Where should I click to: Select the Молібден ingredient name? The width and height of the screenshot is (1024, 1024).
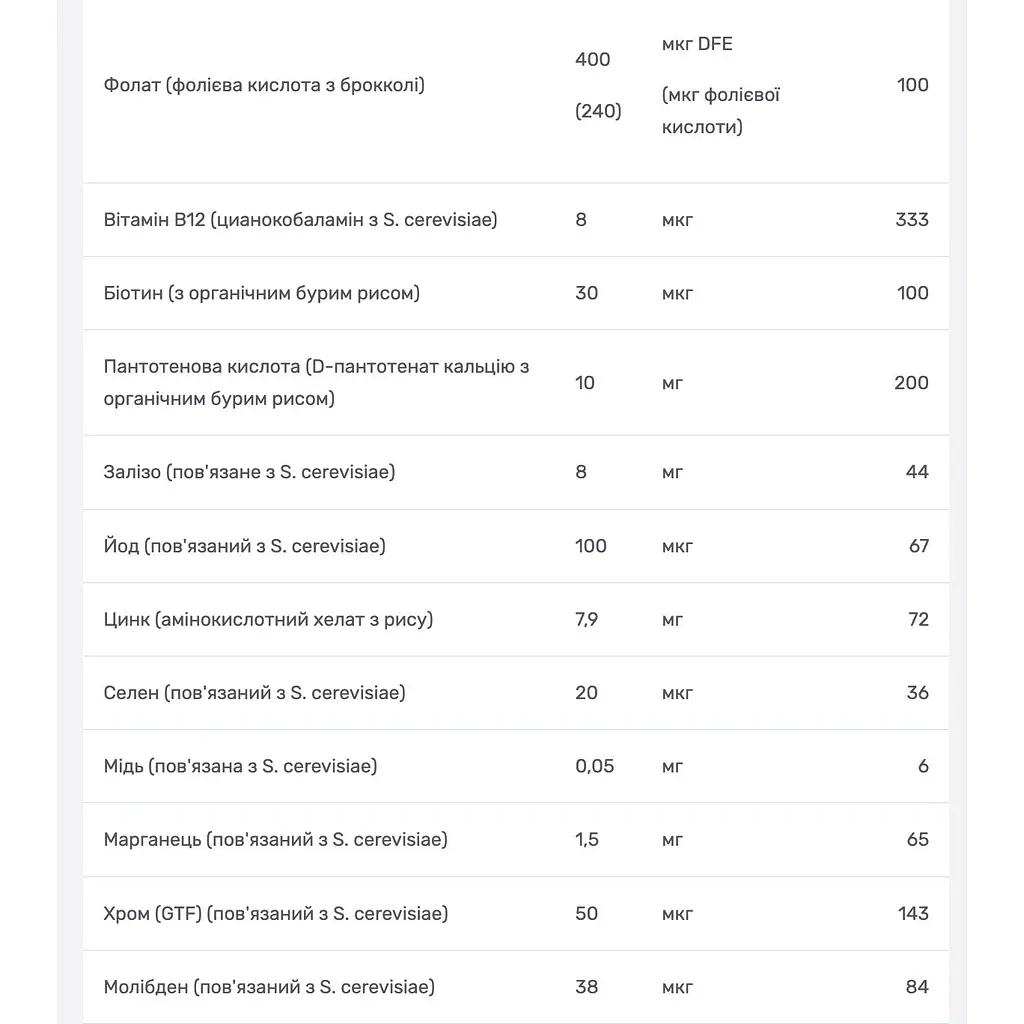269,987
